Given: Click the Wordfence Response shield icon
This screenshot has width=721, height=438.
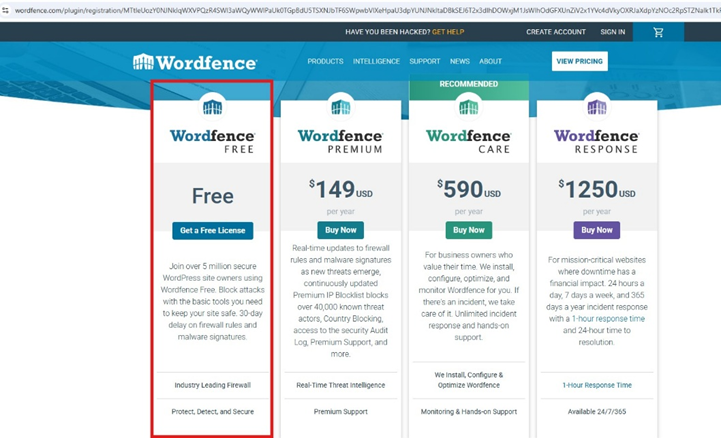Looking at the screenshot, I should point(597,108).
